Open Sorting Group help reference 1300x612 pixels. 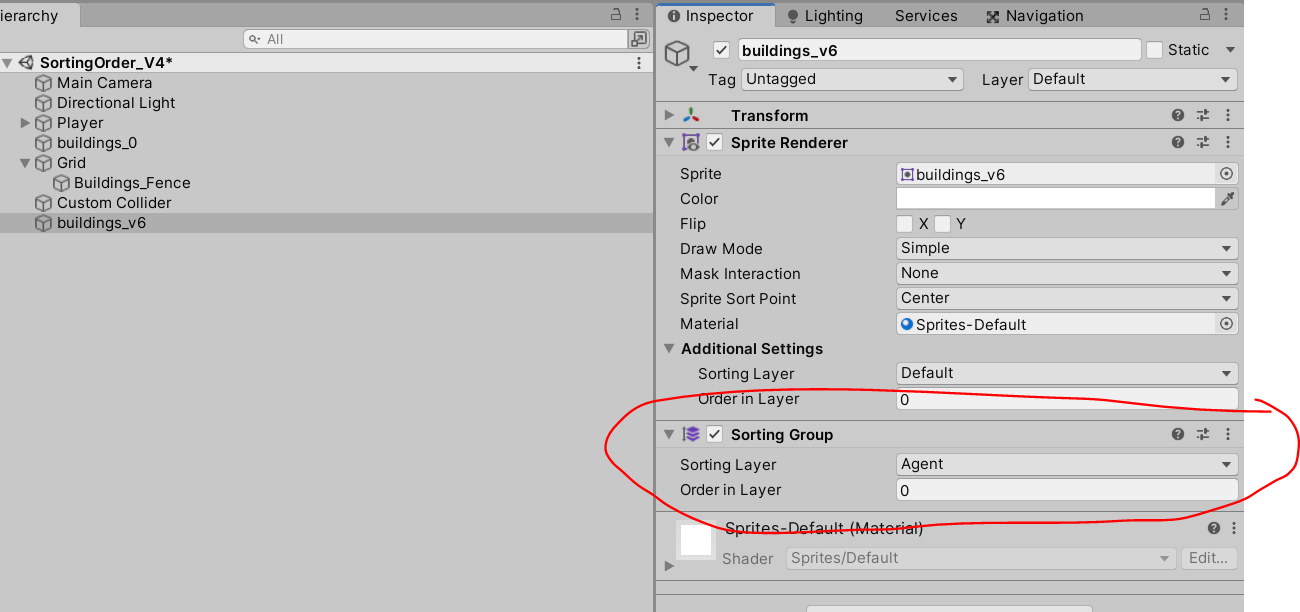(x=1178, y=435)
